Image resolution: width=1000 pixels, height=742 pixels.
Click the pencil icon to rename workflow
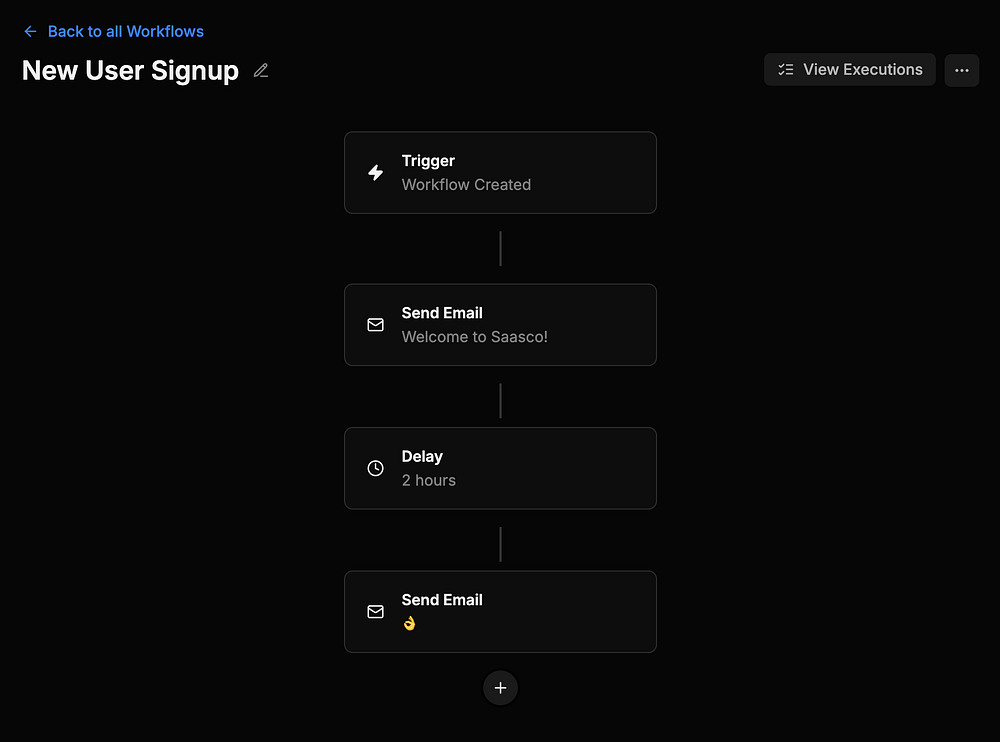(261, 70)
